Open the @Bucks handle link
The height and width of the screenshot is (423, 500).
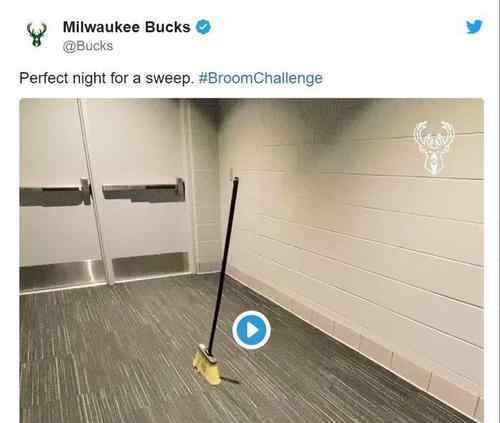(x=88, y=46)
